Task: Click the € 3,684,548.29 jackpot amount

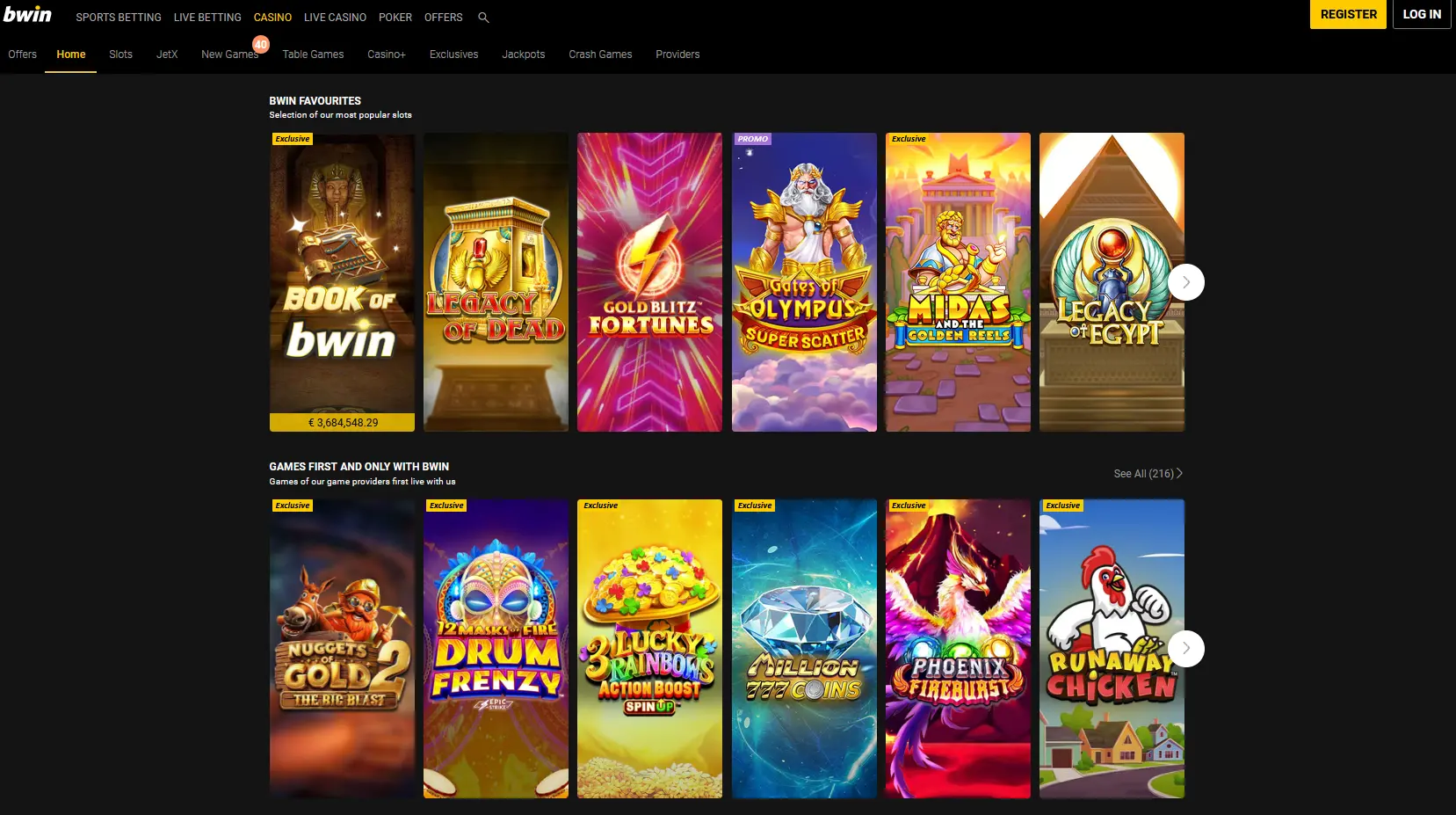Action: click(x=343, y=423)
